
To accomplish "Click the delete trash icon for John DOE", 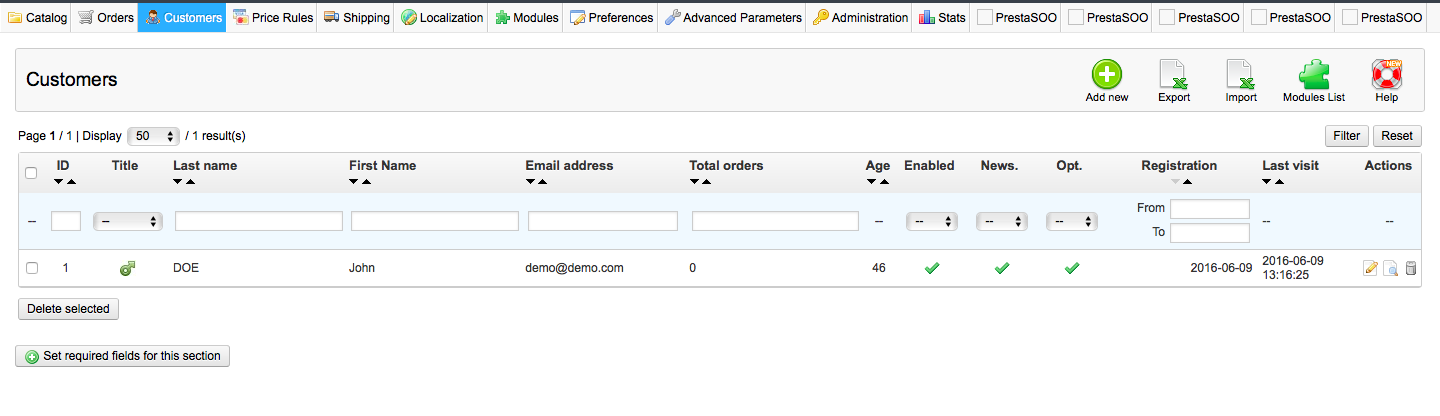I will tap(1411, 268).
